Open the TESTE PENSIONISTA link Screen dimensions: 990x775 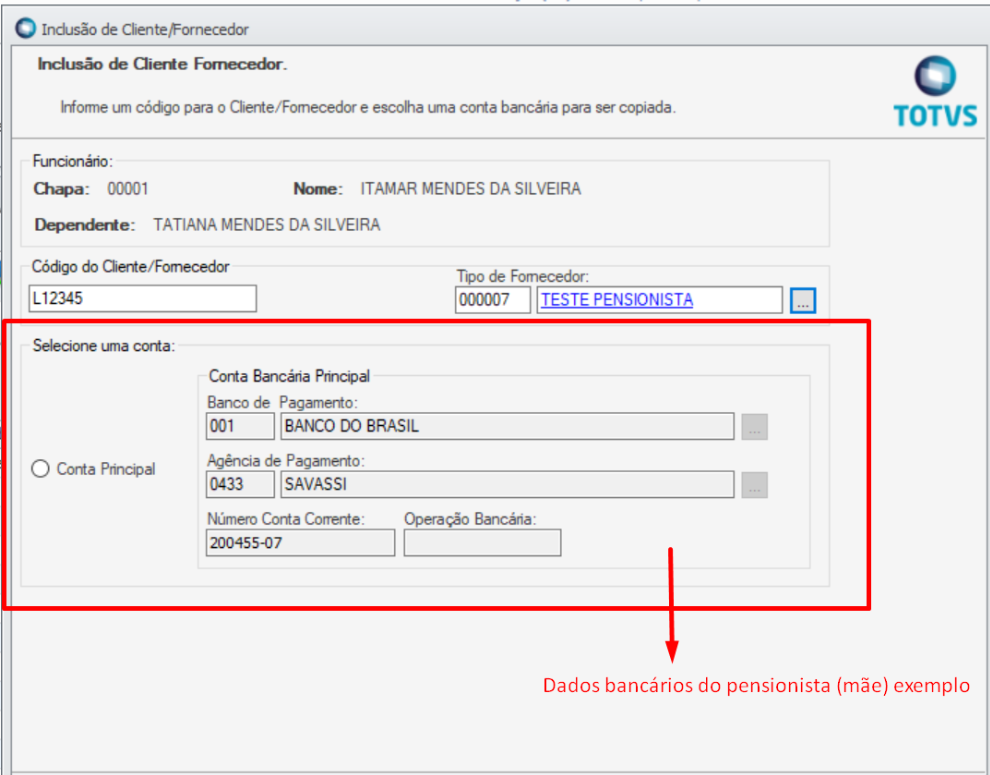click(617, 299)
